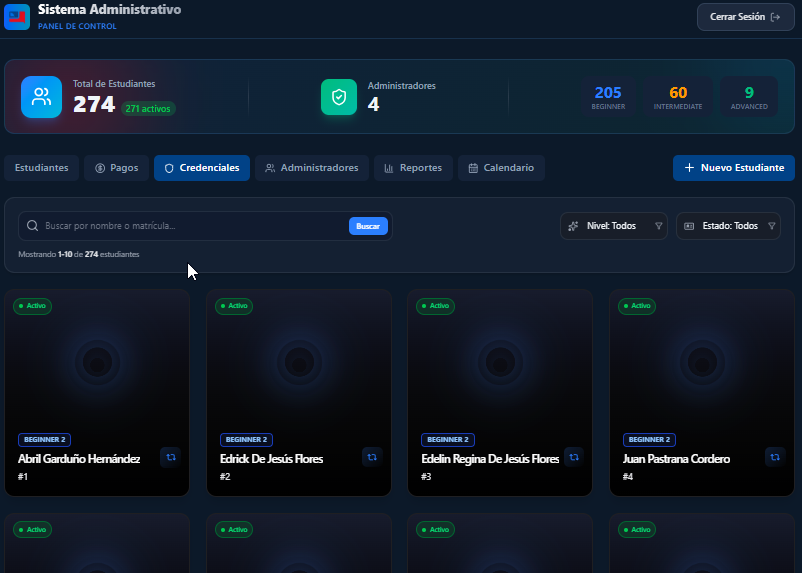Click the green shield Administradores icon
The image size is (802, 573).
tap(339, 97)
